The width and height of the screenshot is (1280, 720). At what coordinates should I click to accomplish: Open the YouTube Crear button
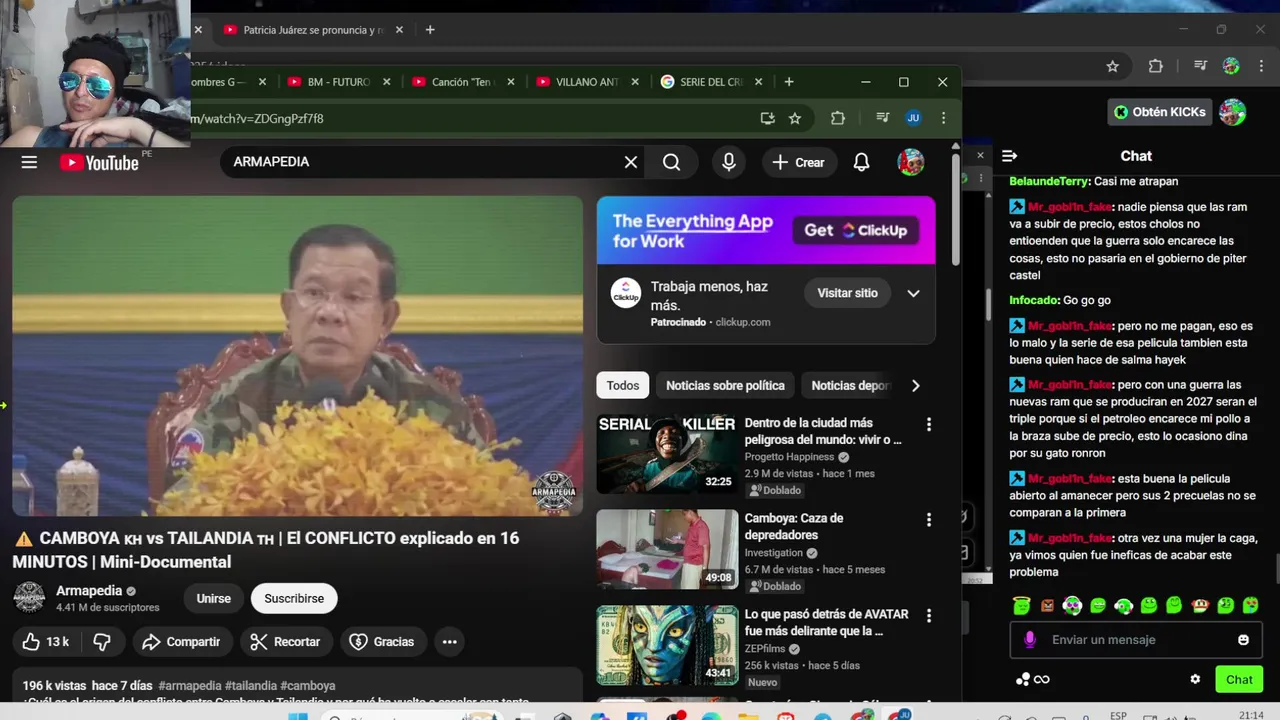click(799, 162)
